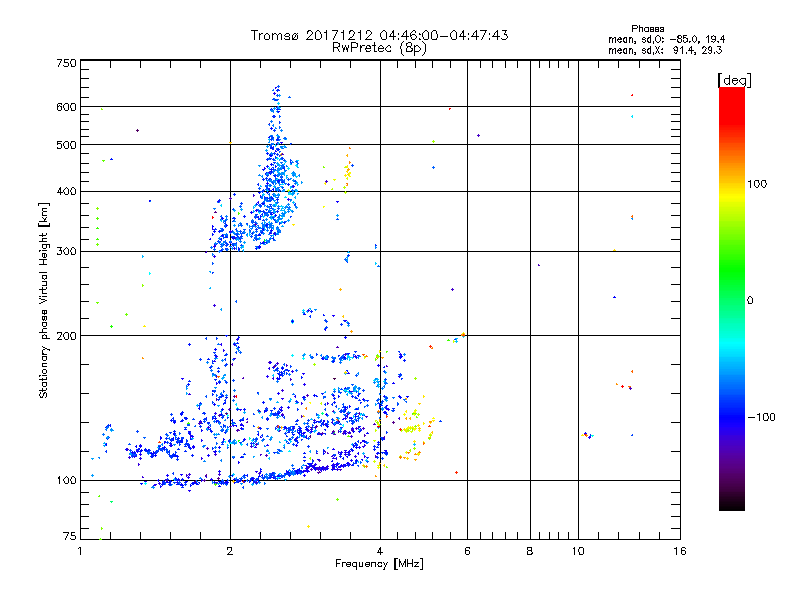The image size is (800, 600).
Task: Select the 'mean, sd,X: 91.4, 29.3' line
Action: tap(665, 50)
